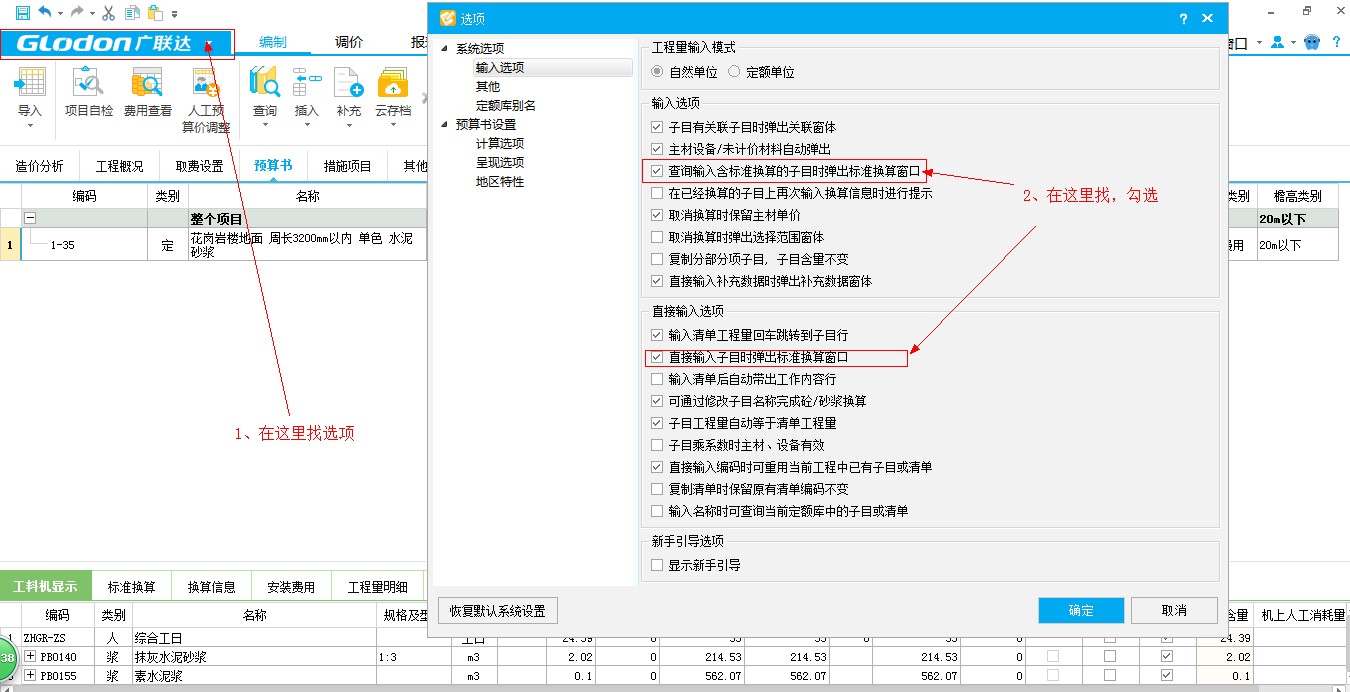The width and height of the screenshot is (1350, 692).
Task: Click the user account icon at top right
Action: 1277,43
